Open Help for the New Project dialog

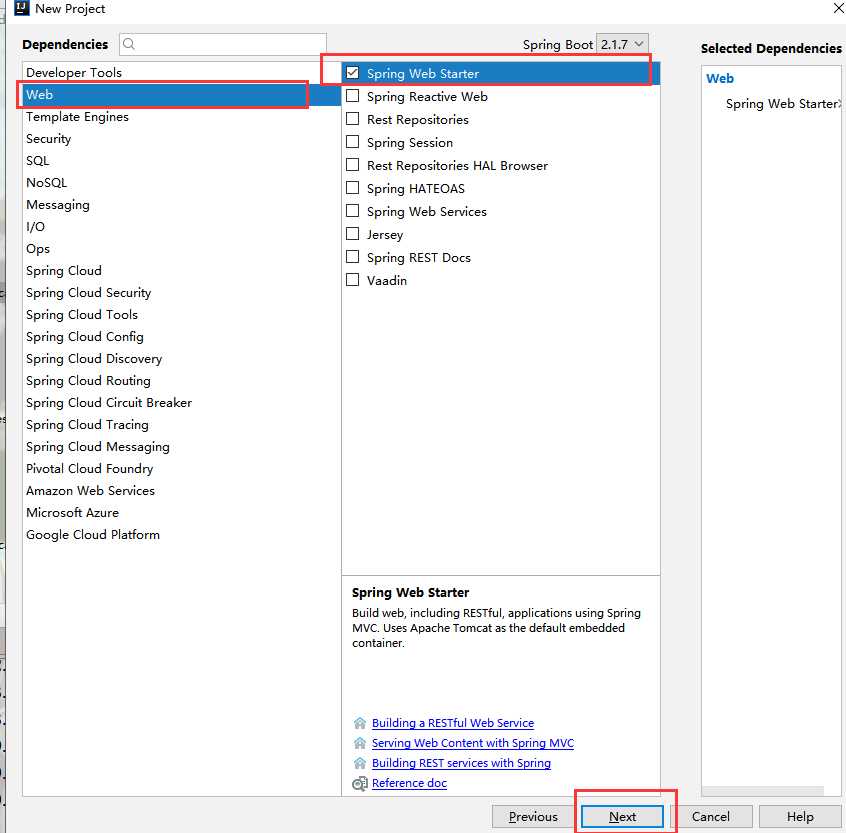pyautogui.click(x=800, y=816)
